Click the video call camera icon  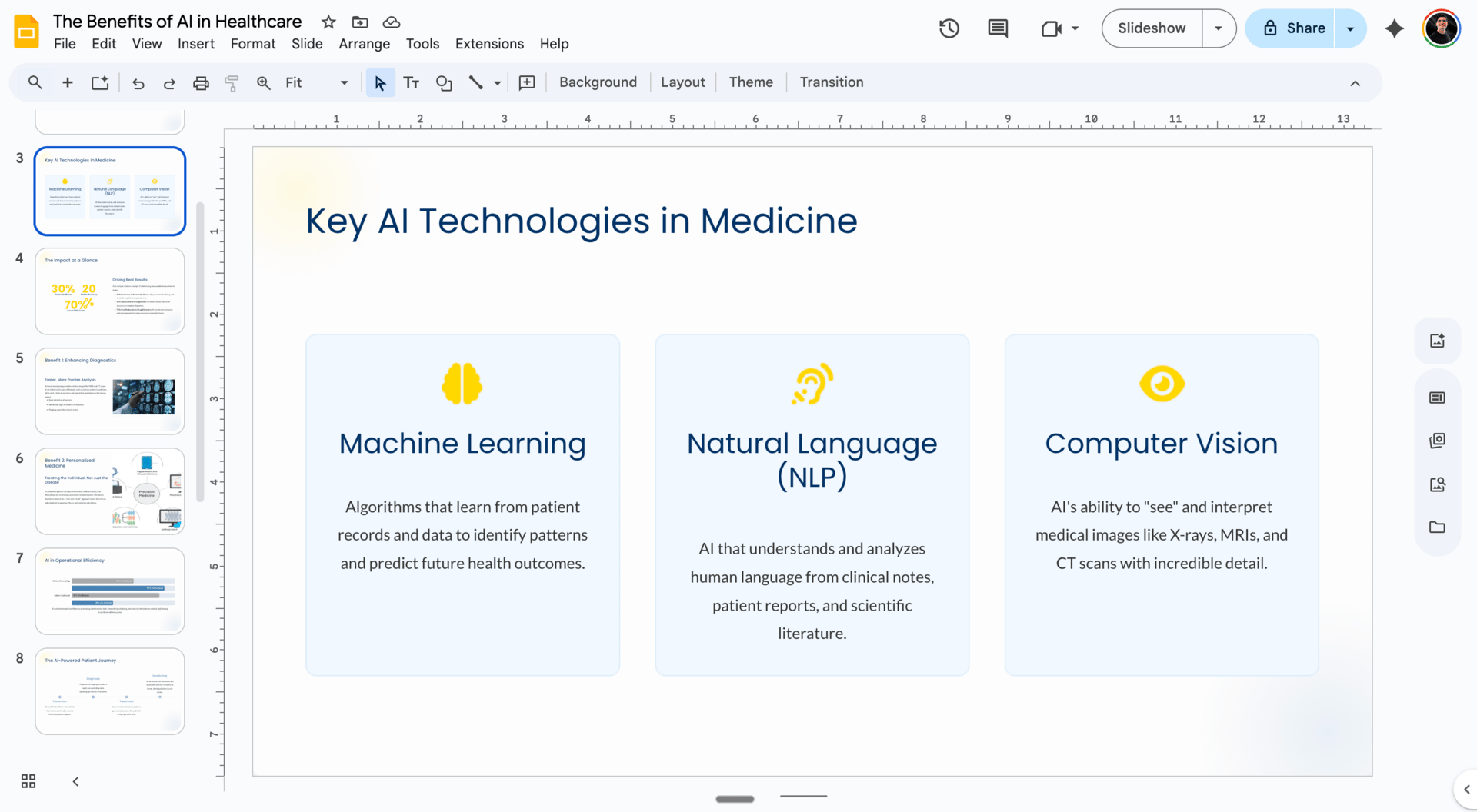click(x=1051, y=28)
